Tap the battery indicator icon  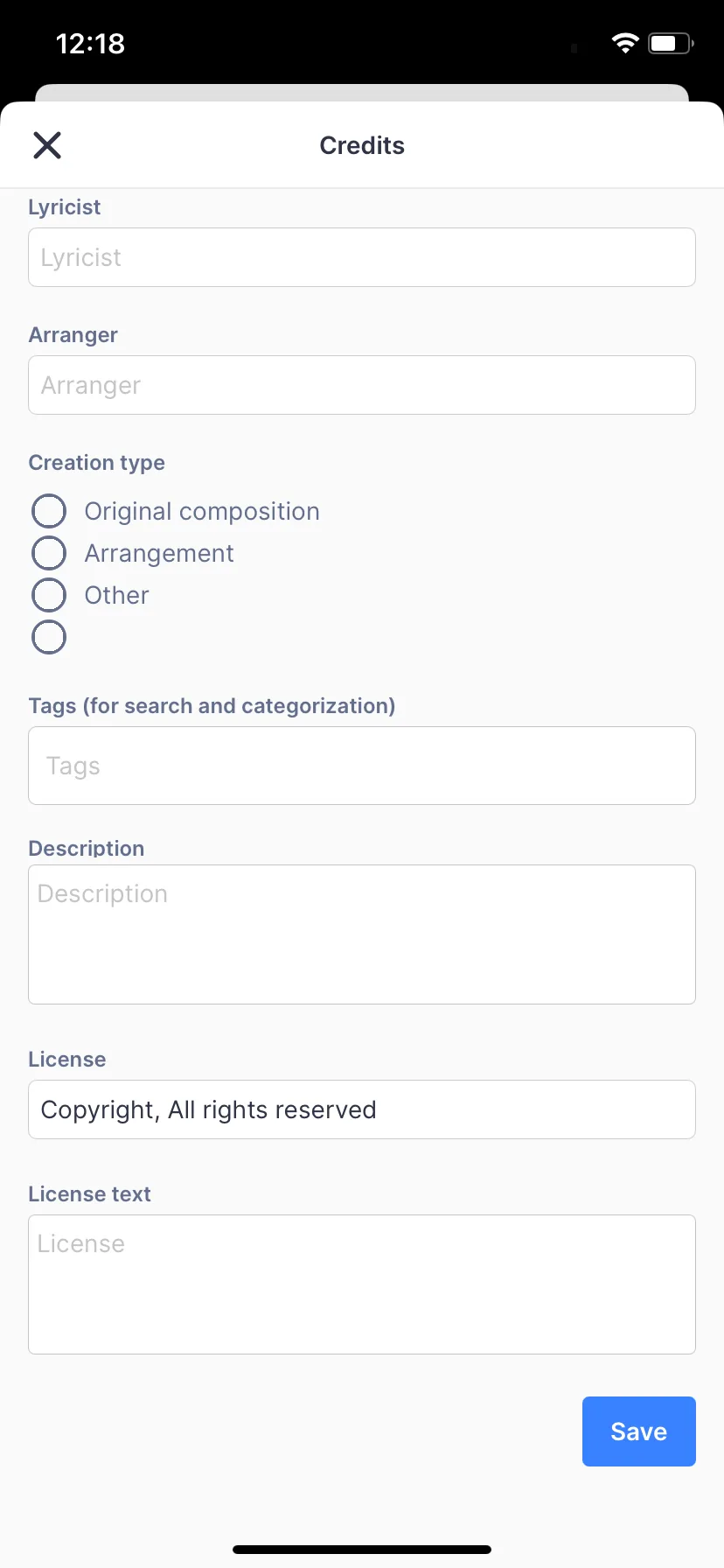point(670,43)
